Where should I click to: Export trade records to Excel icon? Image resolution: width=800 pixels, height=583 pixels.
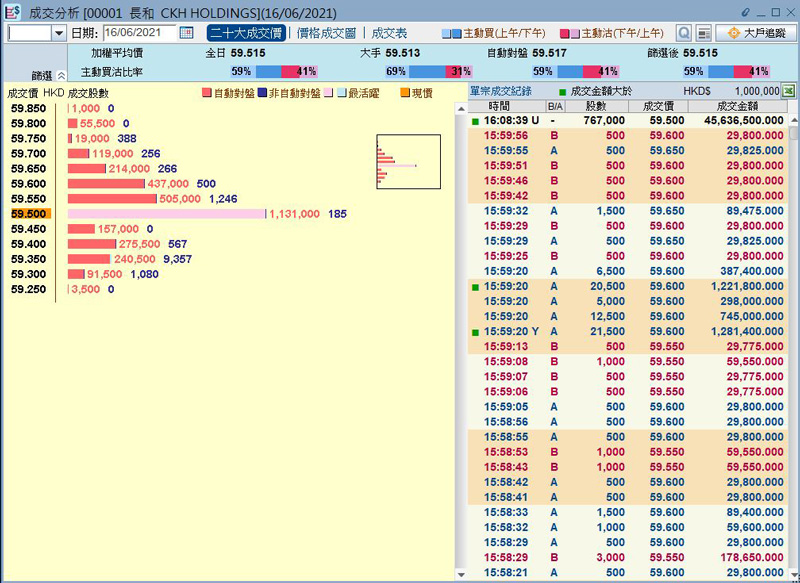pos(788,91)
